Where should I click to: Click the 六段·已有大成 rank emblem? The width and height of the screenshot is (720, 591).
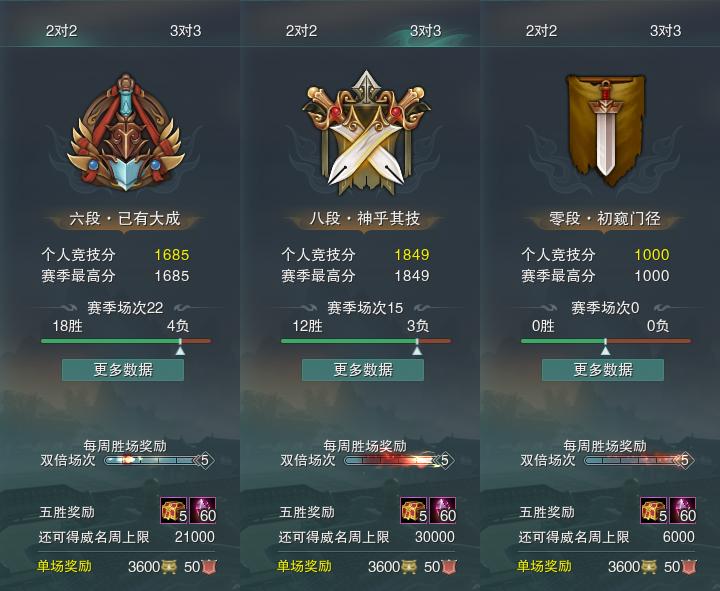(126, 132)
